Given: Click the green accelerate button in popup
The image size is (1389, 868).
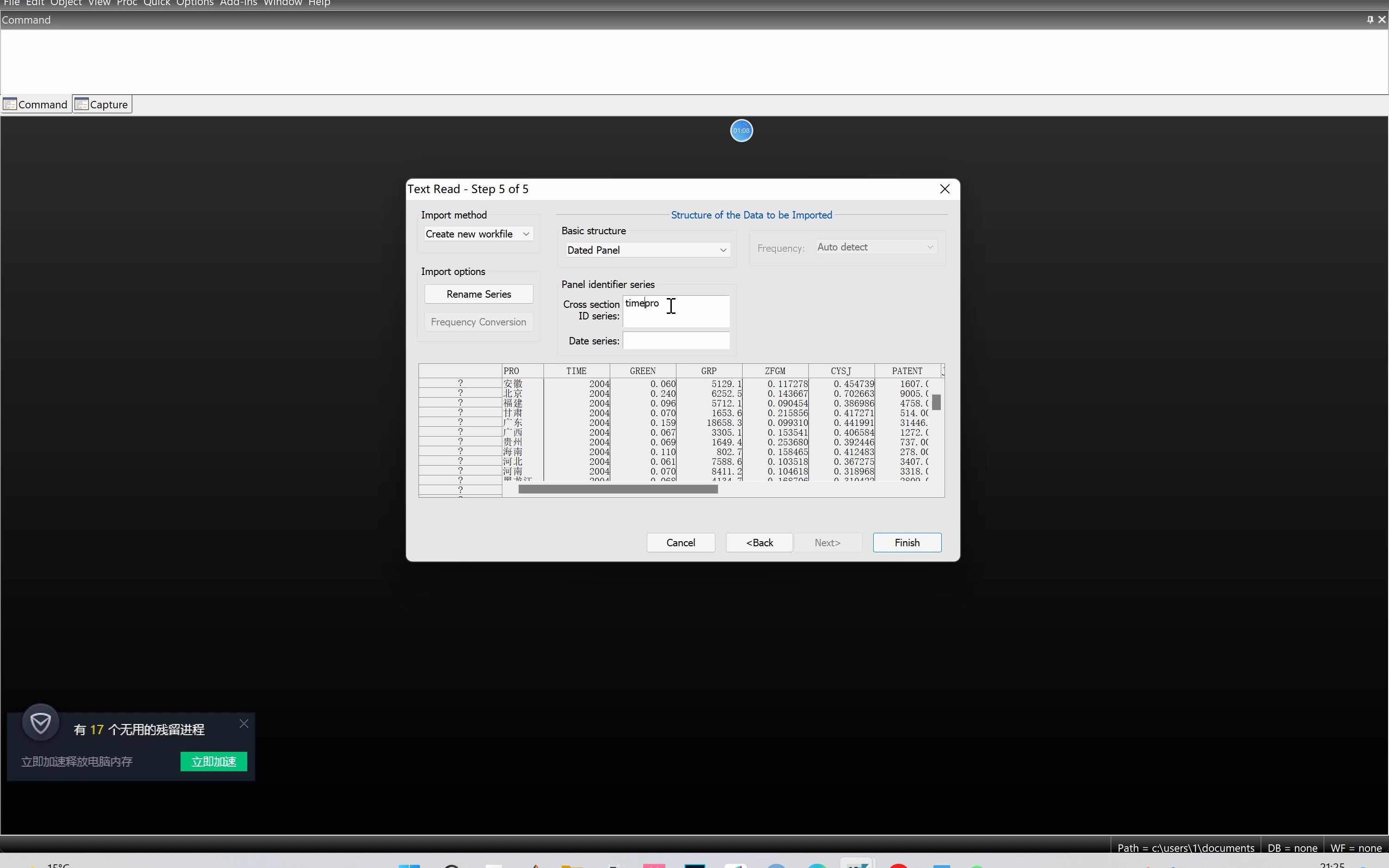Looking at the screenshot, I should coord(213,761).
